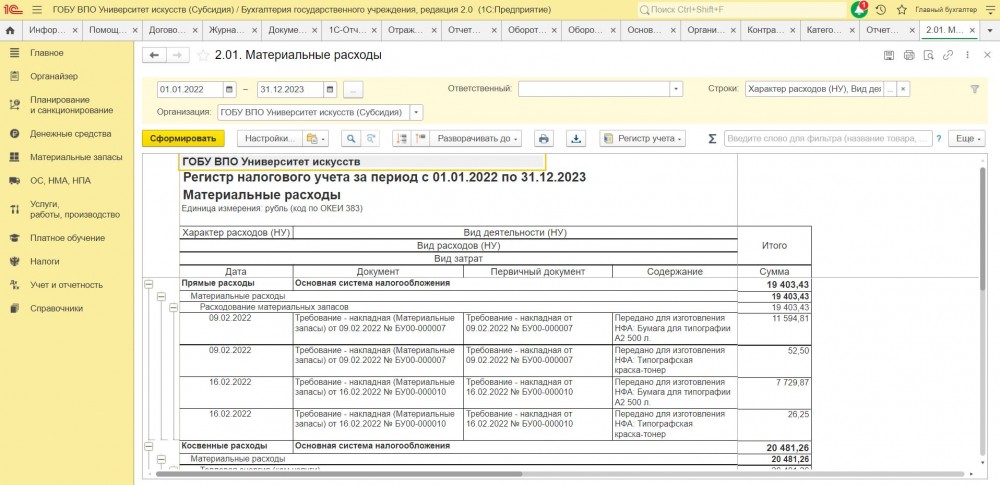The width and height of the screenshot is (1000, 485).
Task: Click the filter funnel icon
Action: 975,89
